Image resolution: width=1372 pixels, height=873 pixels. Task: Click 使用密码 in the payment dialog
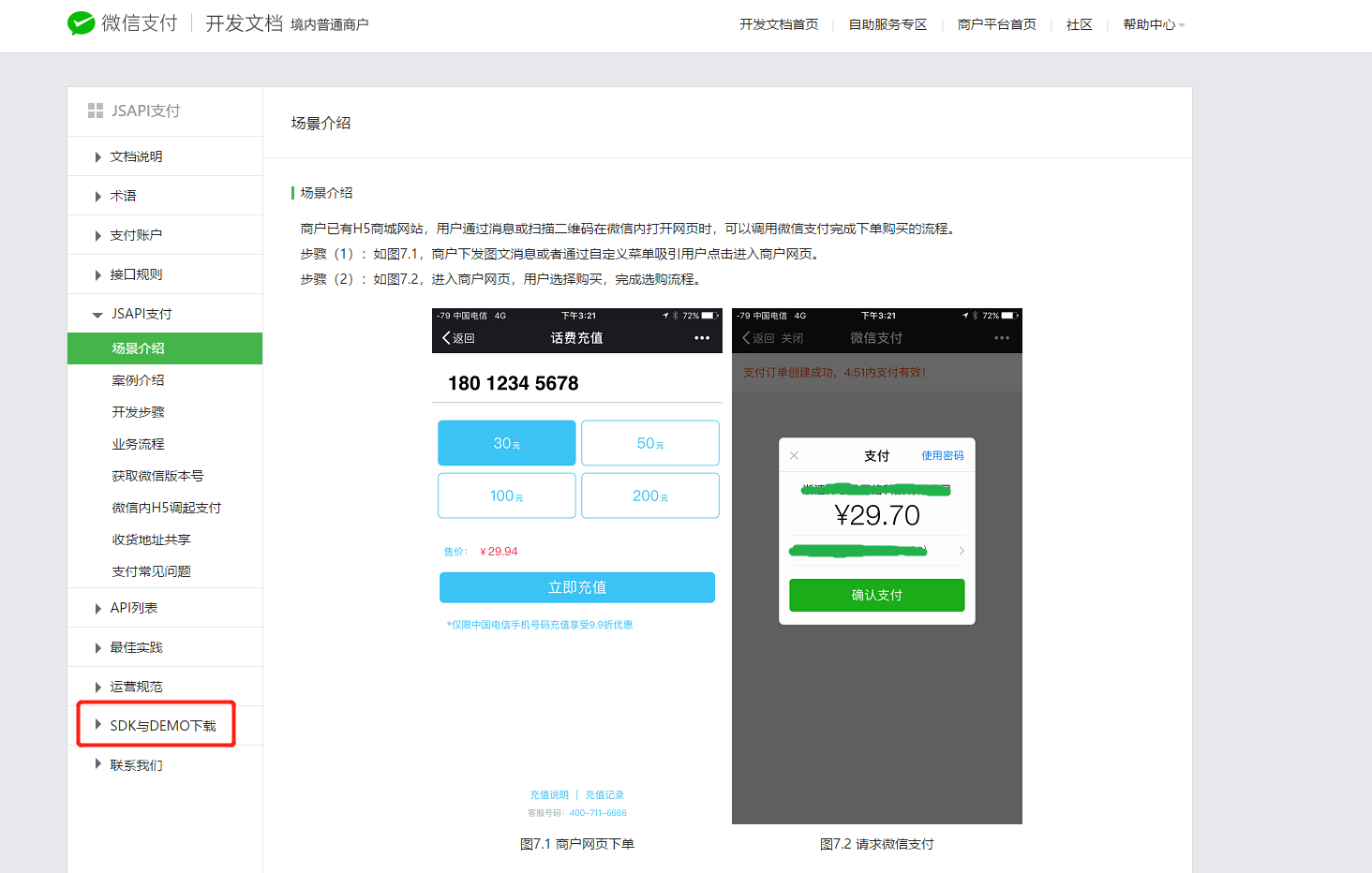pyautogui.click(x=943, y=455)
